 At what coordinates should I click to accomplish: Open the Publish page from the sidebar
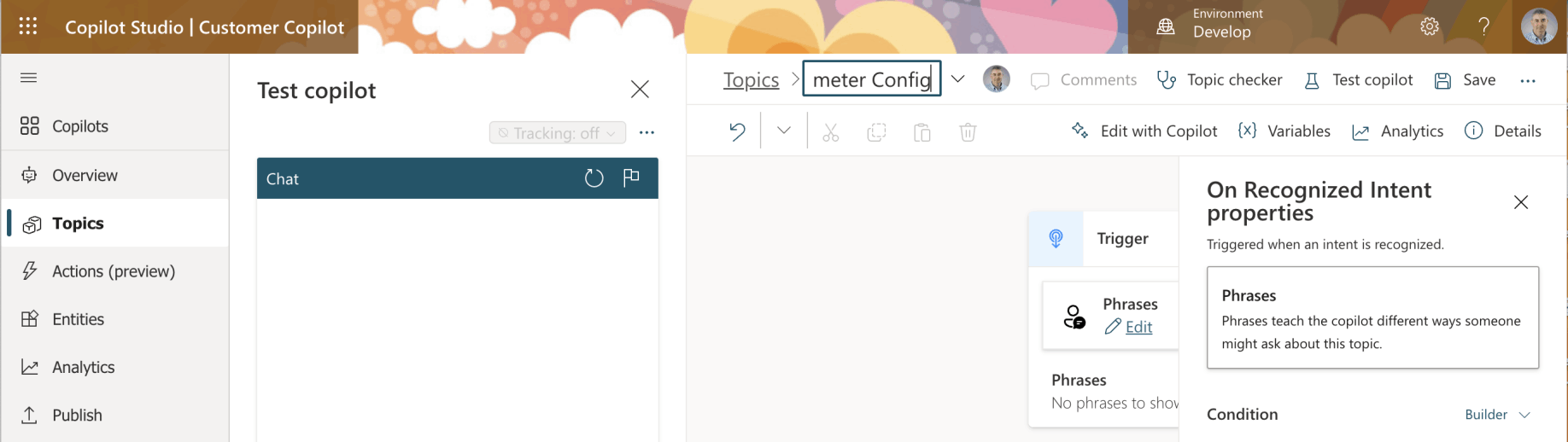pyautogui.click(x=77, y=416)
